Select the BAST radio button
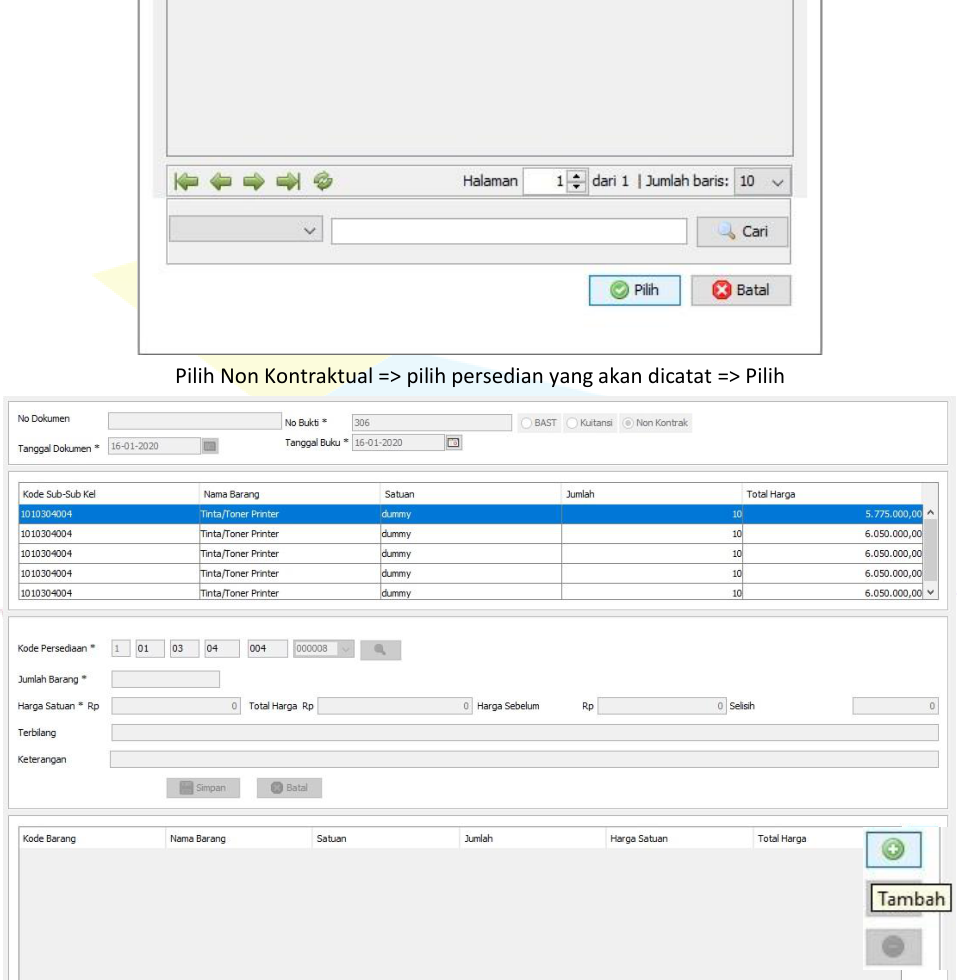 point(528,423)
